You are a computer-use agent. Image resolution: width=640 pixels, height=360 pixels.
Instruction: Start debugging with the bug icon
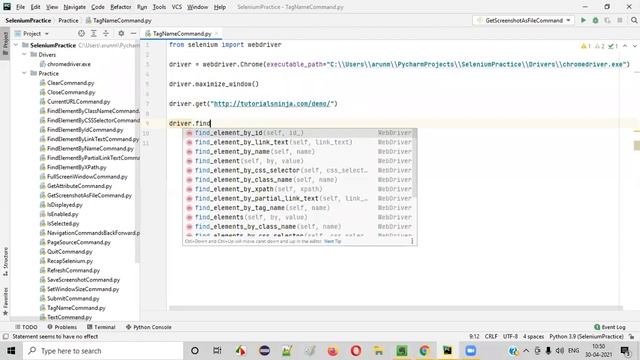(x=596, y=20)
